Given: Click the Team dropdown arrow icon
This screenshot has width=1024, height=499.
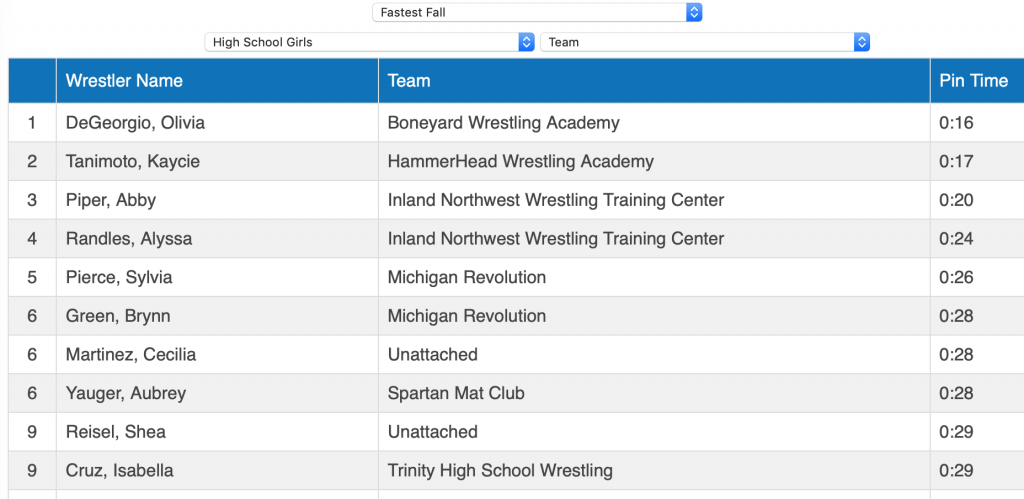Looking at the screenshot, I should tap(862, 42).
